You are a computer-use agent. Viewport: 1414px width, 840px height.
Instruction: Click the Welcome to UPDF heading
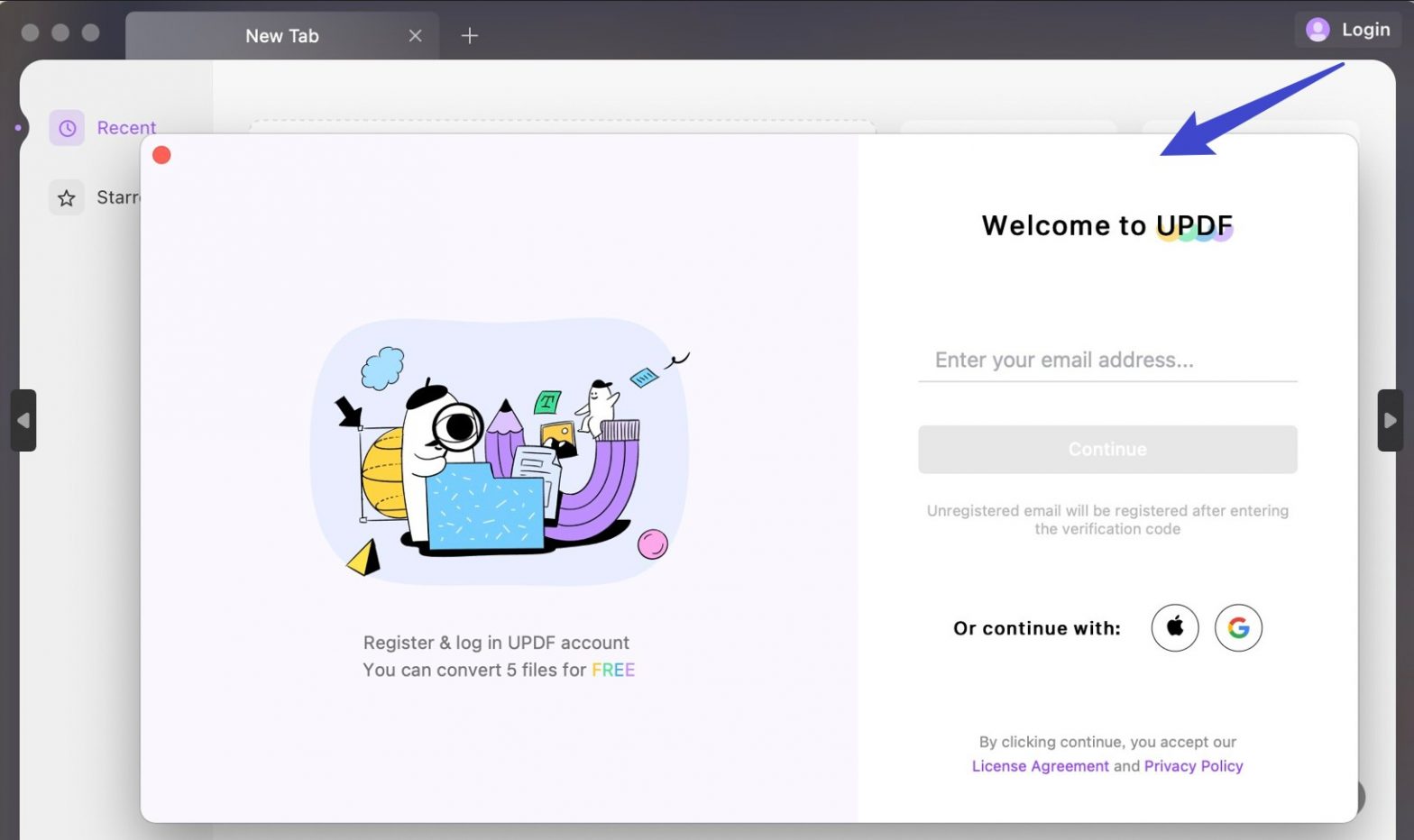click(x=1107, y=225)
